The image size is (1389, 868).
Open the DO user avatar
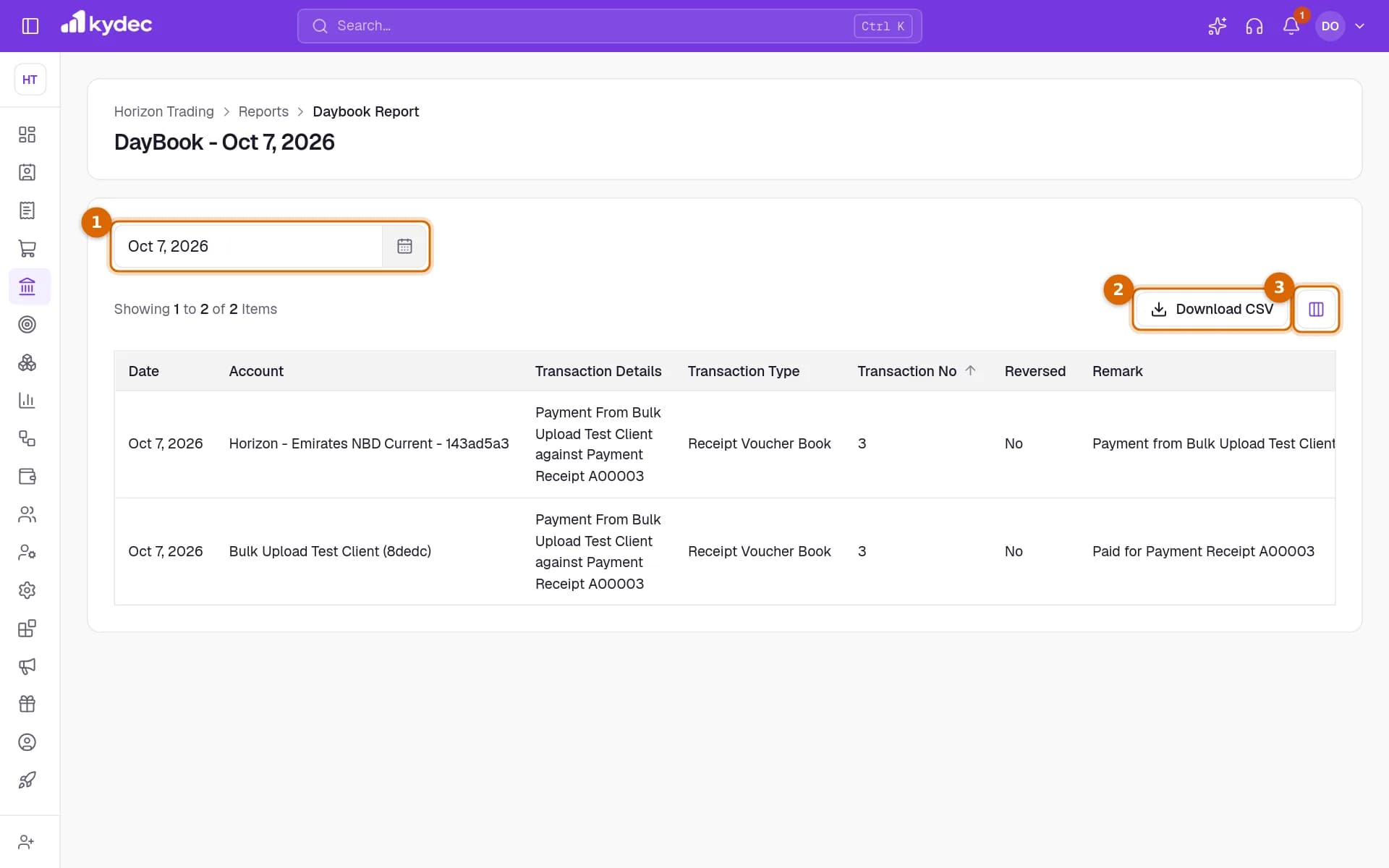[1330, 26]
